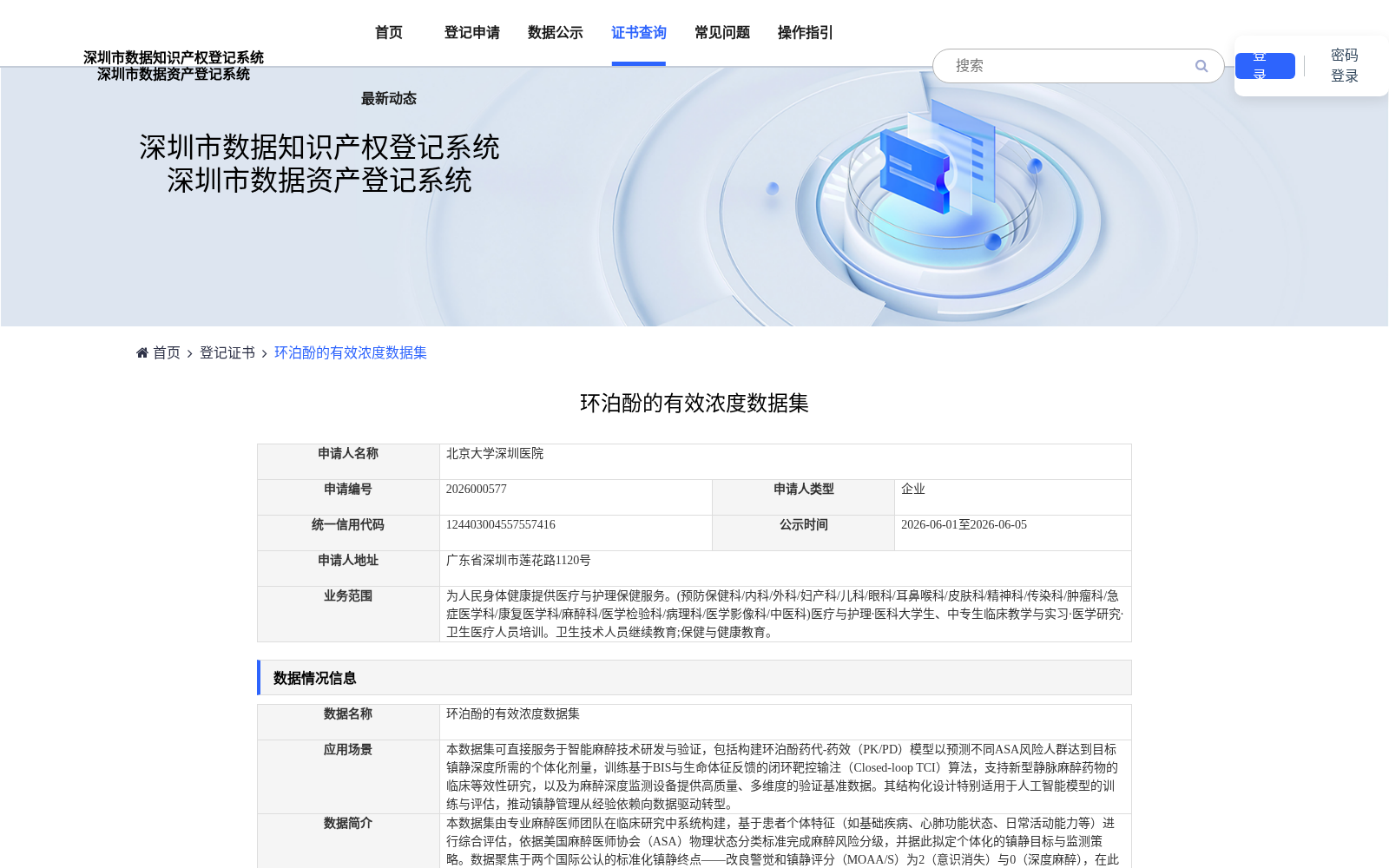Go to 首页 via the breadcrumb
Screen dimensions: 1389x868
click(x=167, y=352)
